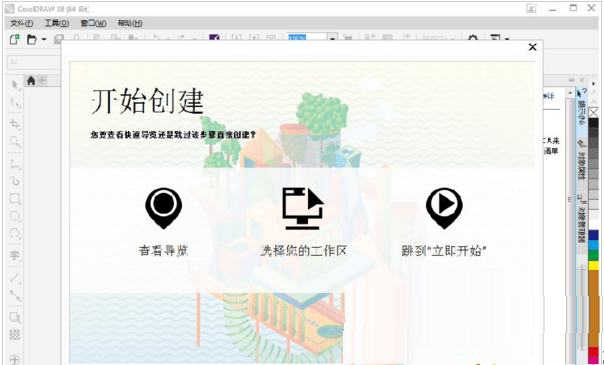
Task: Pick the yellow color swatch
Action: click(594, 265)
